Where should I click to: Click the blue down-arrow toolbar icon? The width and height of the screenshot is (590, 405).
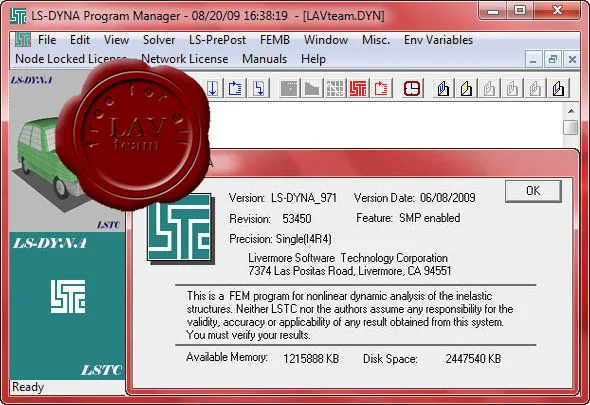[213, 88]
